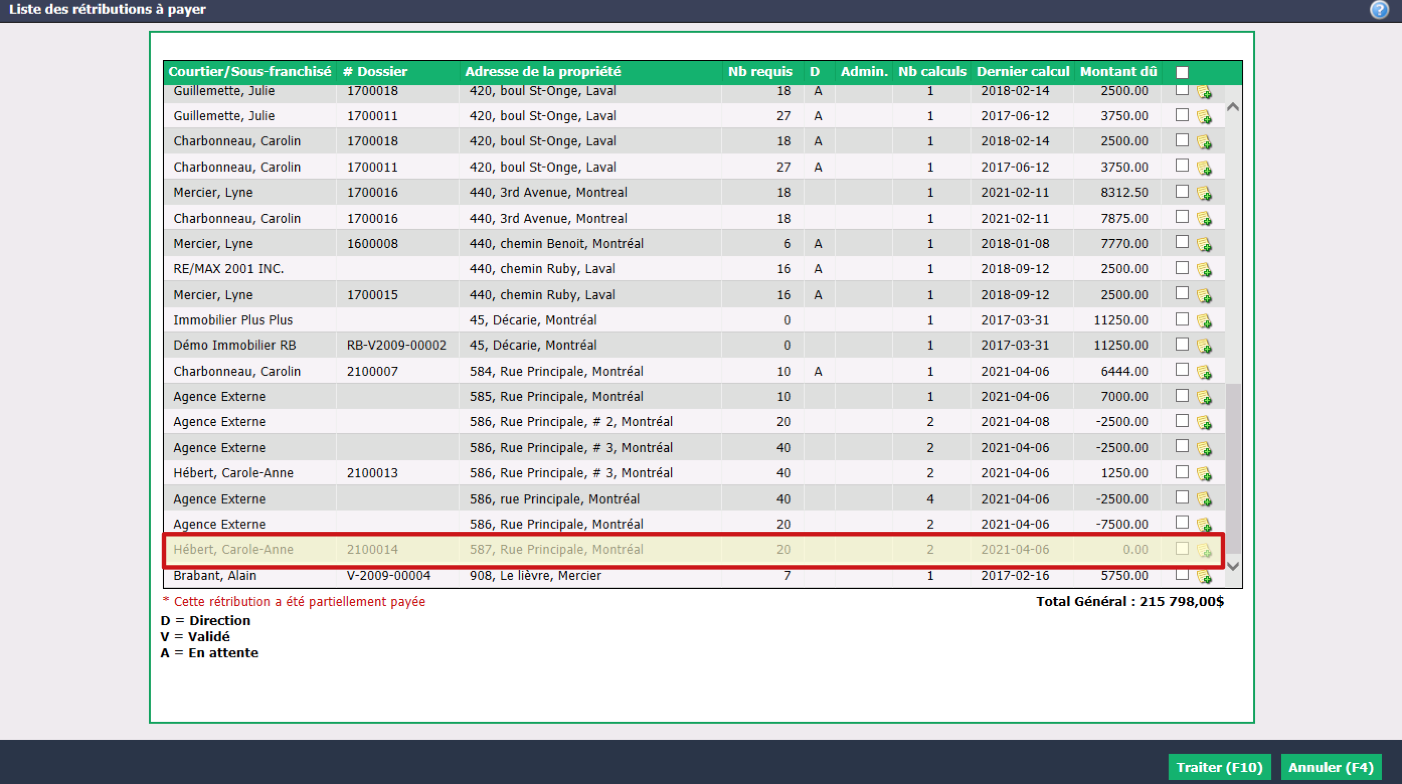This screenshot has width=1402, height=784.
Task: Click the Dernier calcul column header
Action: point(1023,72)
